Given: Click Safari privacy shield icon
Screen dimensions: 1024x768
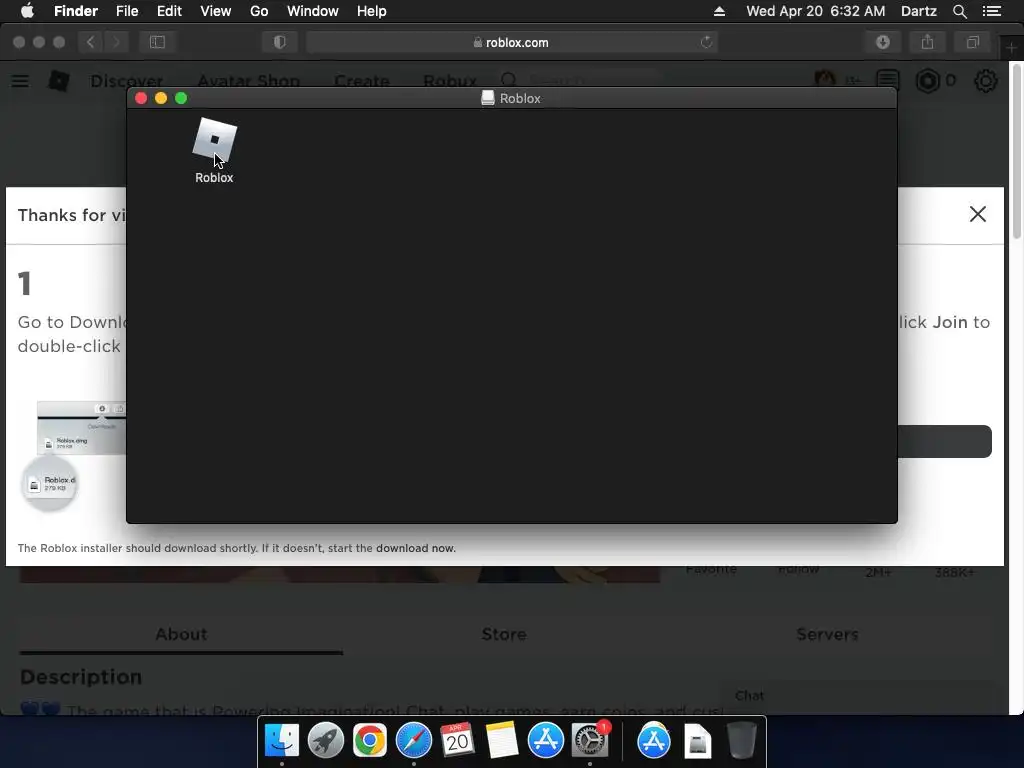Looking at the screenshot, I should tap(280, 42).
